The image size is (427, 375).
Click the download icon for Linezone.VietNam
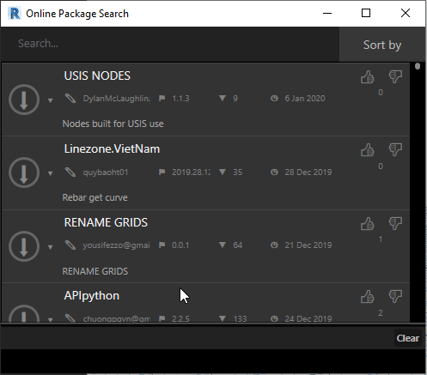pyautogui.click(x=24, y=173)
